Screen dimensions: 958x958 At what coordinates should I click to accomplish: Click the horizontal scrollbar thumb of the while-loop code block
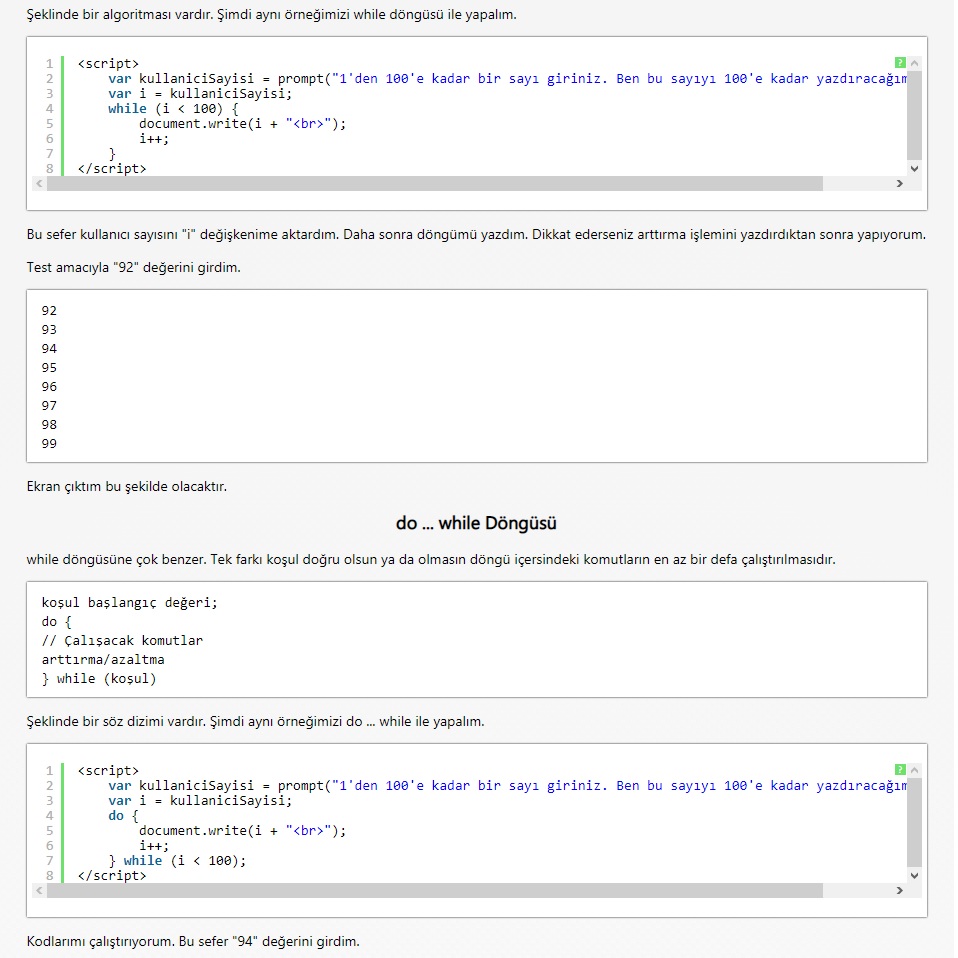click(434, 183)
